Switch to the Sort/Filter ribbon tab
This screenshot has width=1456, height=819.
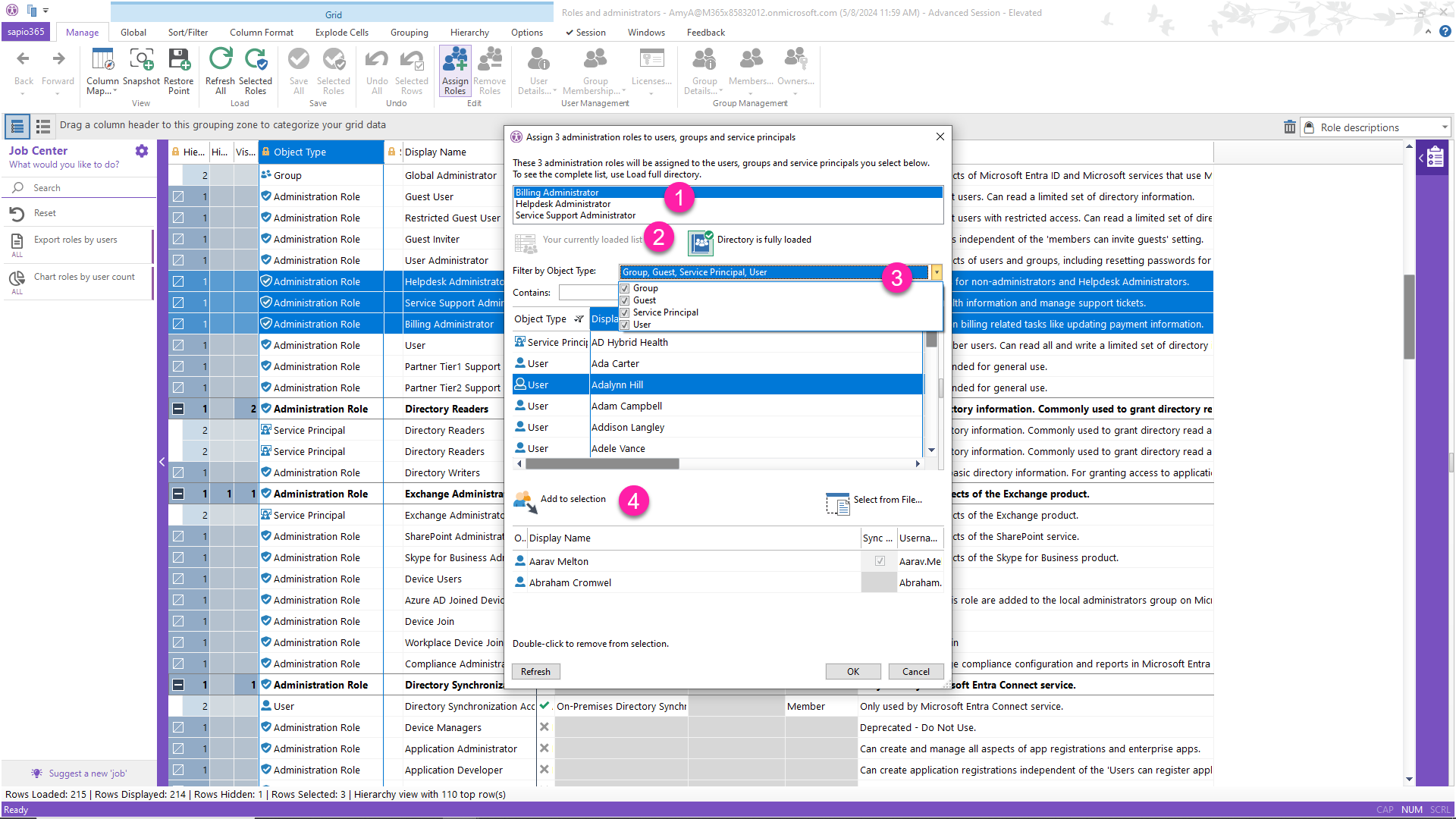point(187,33)
